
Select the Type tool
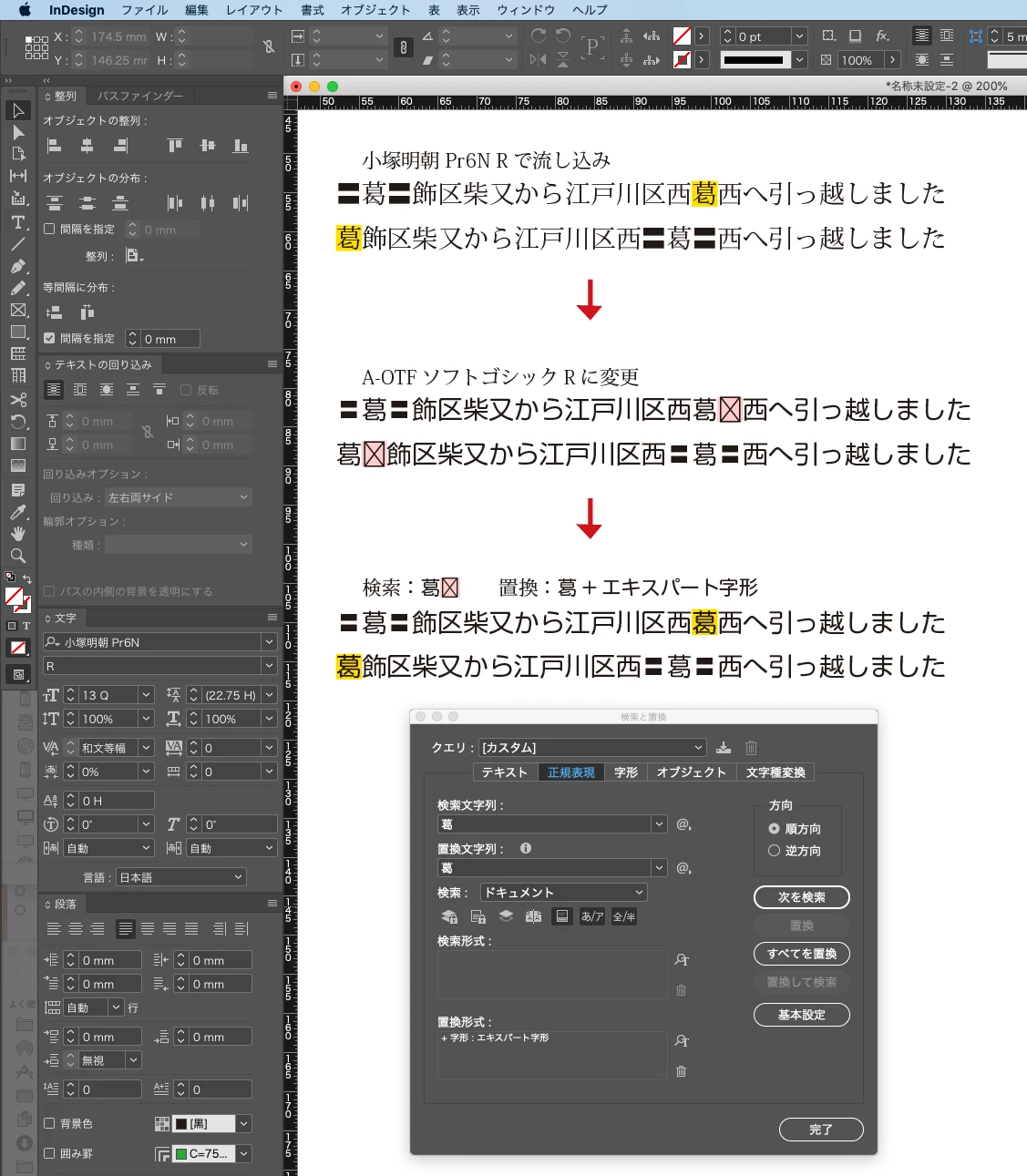[18, 221]
